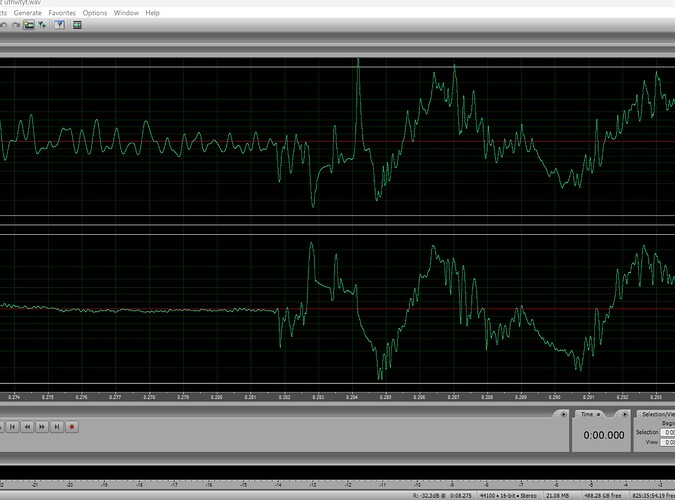The width and height of the screenshot is (675, 500).
Task: Open the Options menu
Action: click(x=95, y=13)
